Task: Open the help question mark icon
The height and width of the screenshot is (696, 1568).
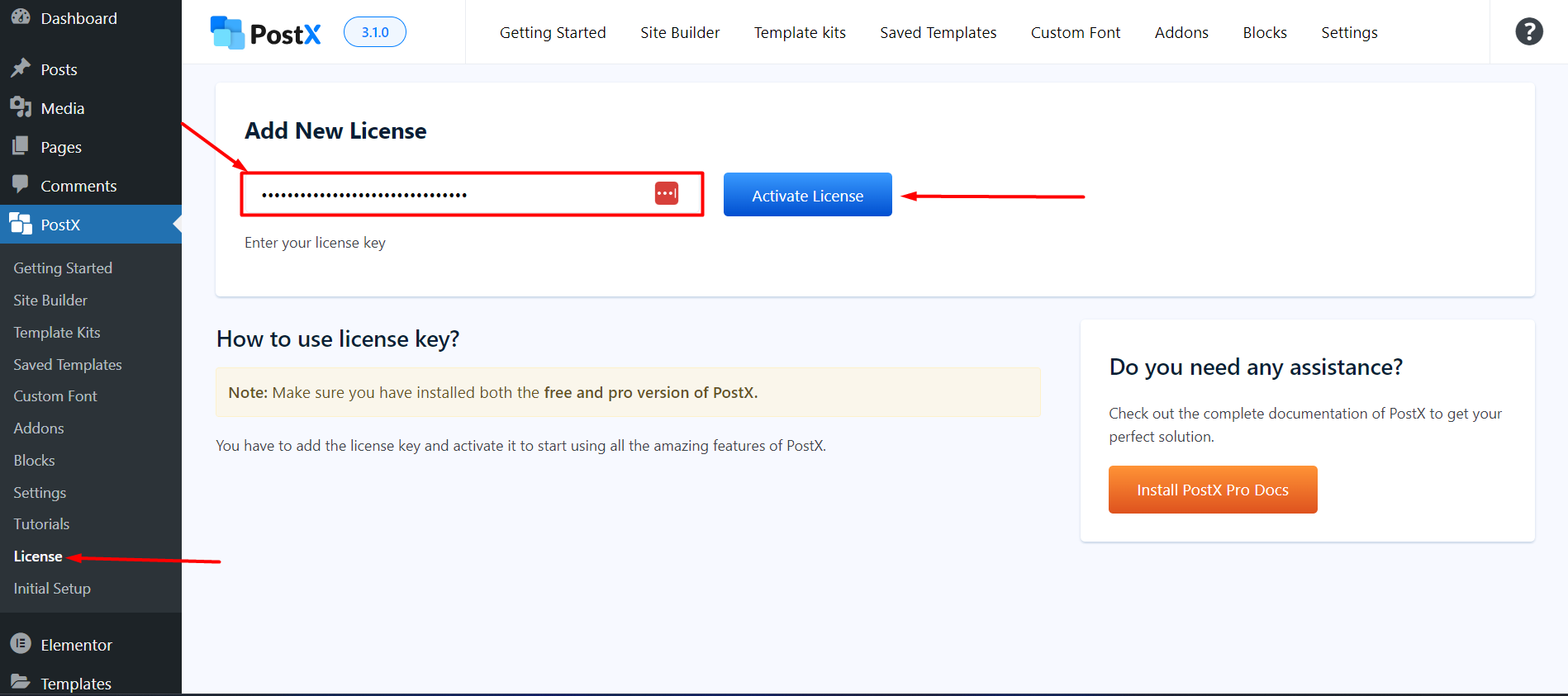Action: pos(1529,31)
